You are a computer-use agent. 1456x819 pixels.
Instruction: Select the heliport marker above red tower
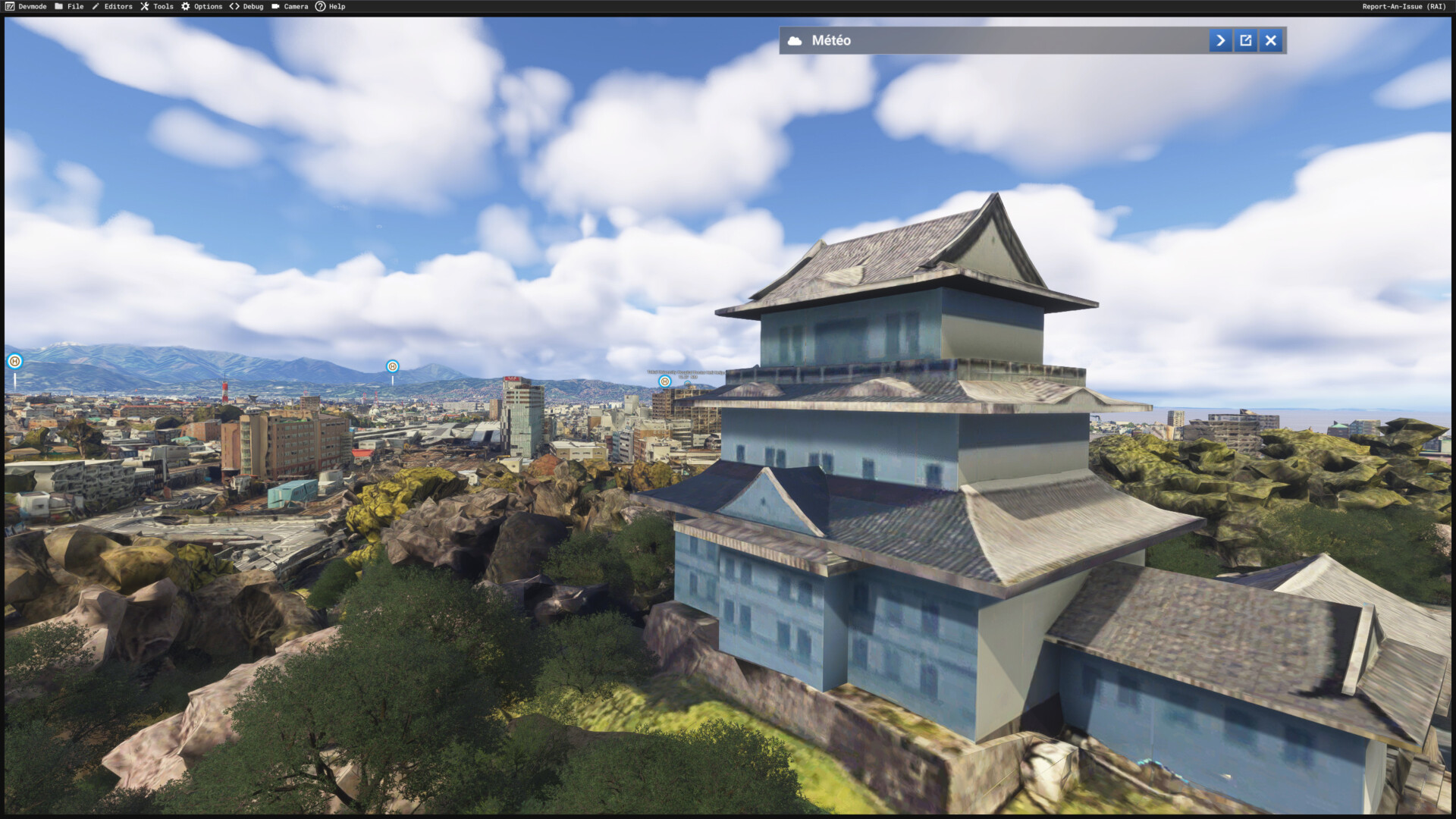tap(392, 366)
